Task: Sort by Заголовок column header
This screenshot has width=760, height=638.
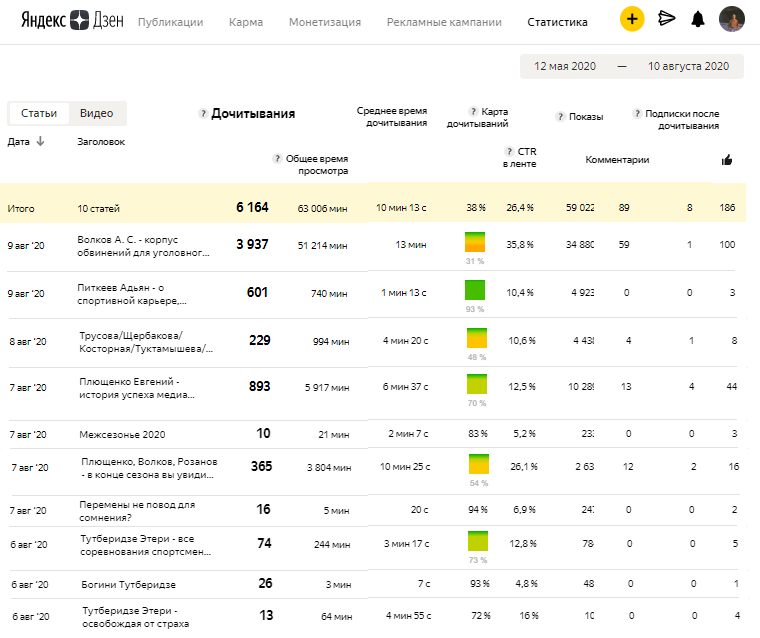Action: (x=101, y=142)
